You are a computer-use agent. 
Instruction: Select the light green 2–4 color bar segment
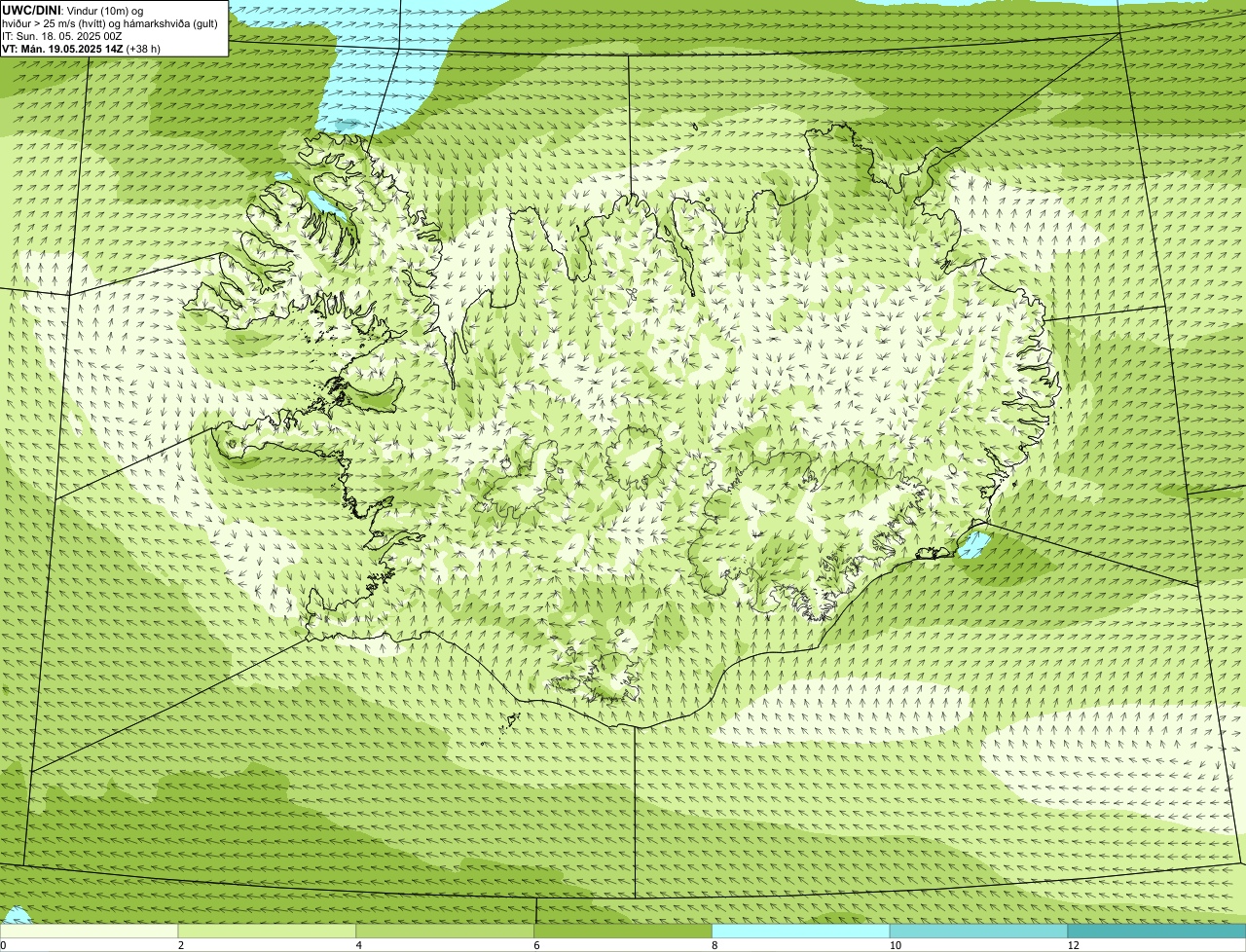(267, 931)
